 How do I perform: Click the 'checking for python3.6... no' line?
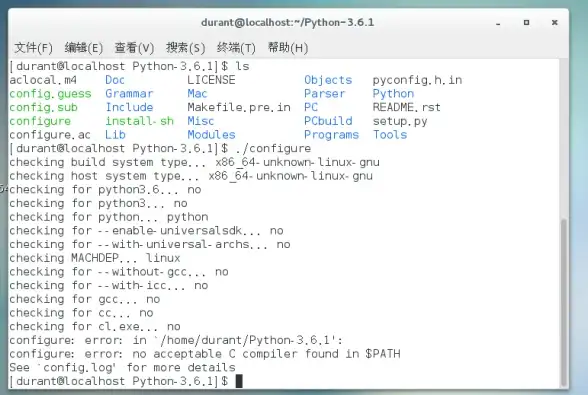coord(105,190)
